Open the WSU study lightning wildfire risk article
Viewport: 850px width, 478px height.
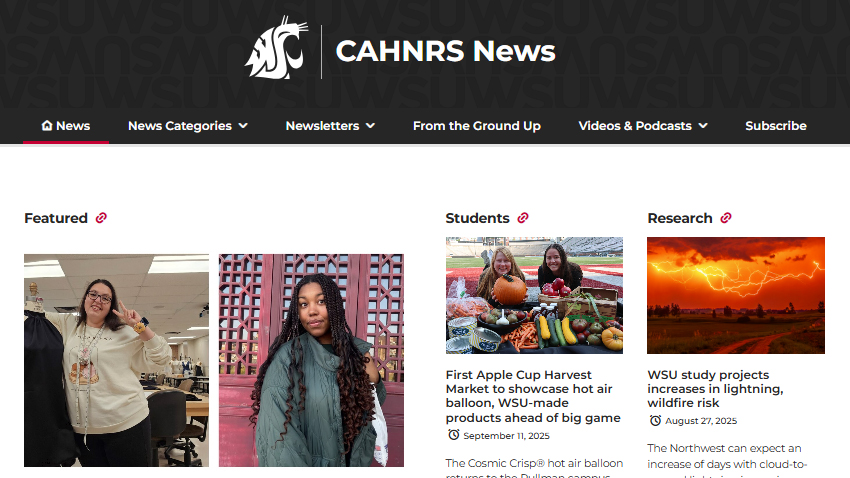715,389
